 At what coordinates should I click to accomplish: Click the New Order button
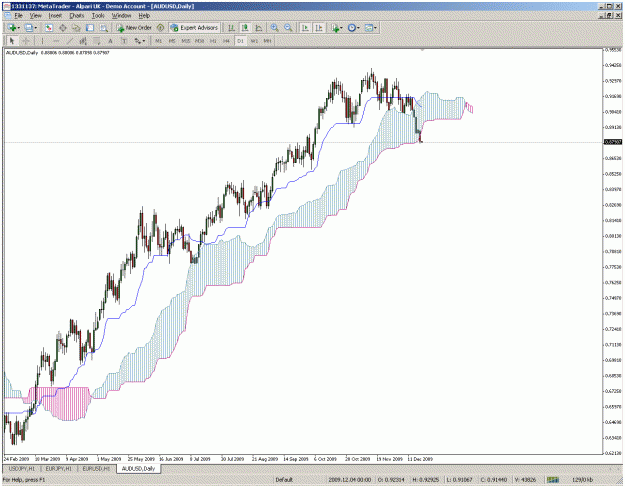pyautogui.click(x=134, y=28)
